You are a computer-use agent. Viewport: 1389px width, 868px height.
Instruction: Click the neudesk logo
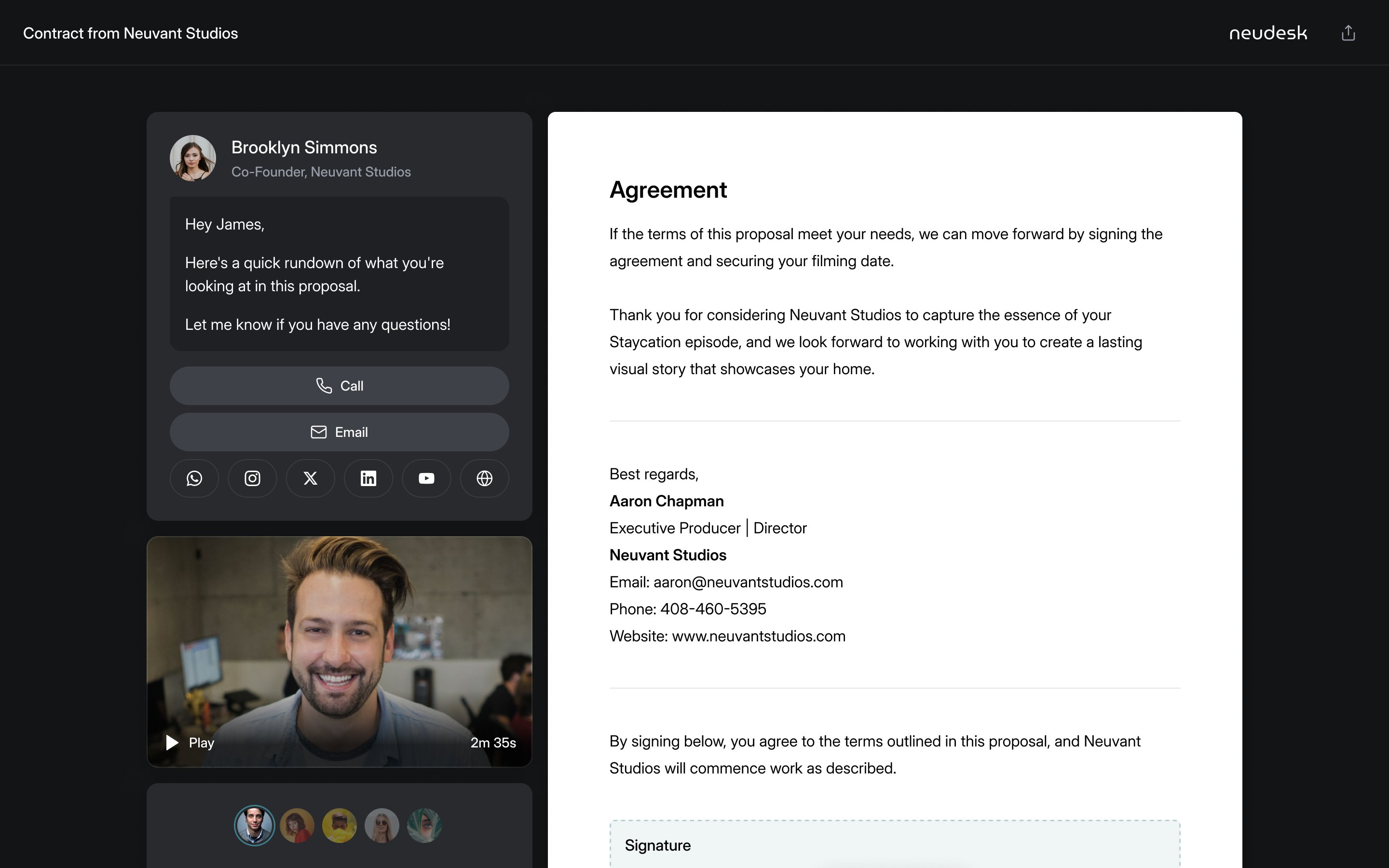click(x=1268, y=33)
